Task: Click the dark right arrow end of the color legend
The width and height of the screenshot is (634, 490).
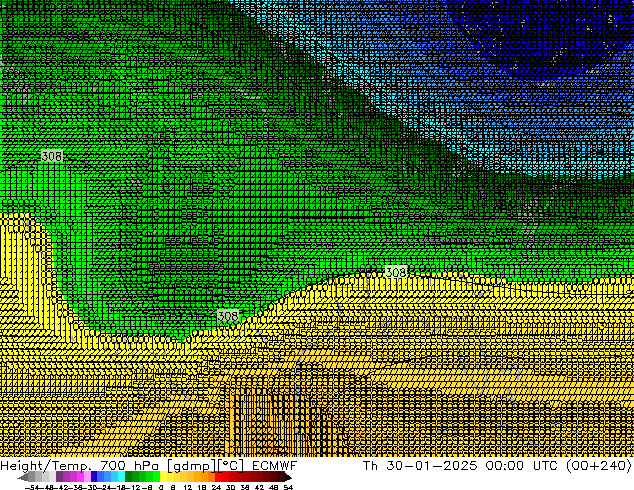Action: tap(288, 477)
